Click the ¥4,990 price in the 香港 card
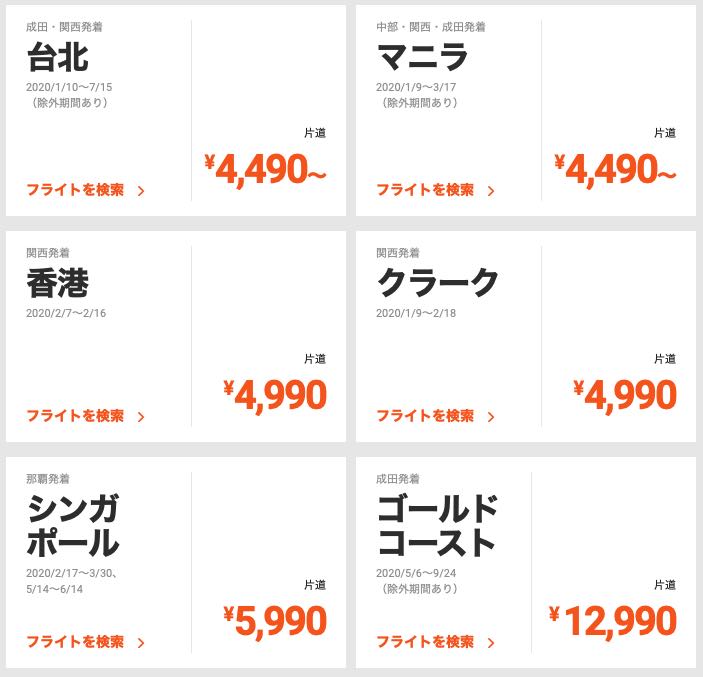703x677 pixels. 275,395
